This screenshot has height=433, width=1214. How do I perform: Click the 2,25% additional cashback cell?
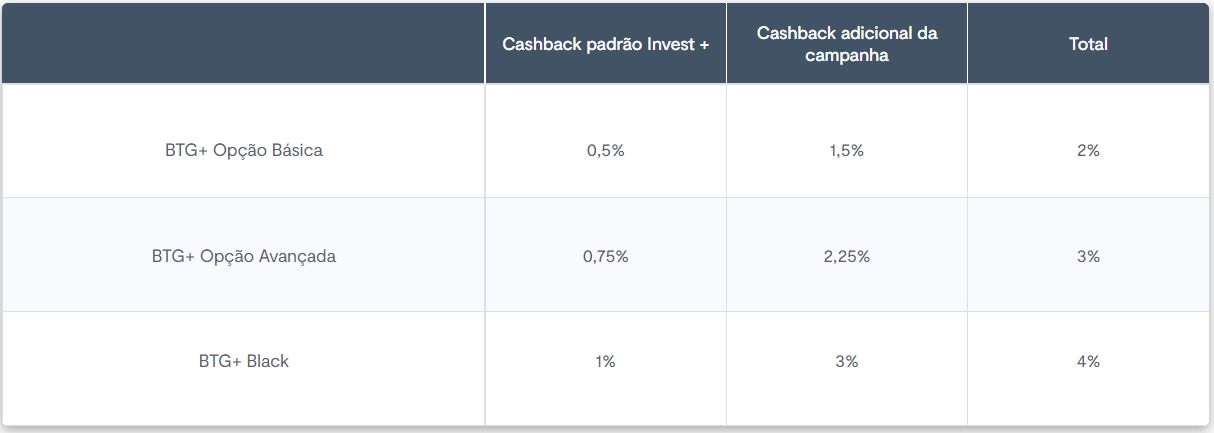tap(846, 257)
